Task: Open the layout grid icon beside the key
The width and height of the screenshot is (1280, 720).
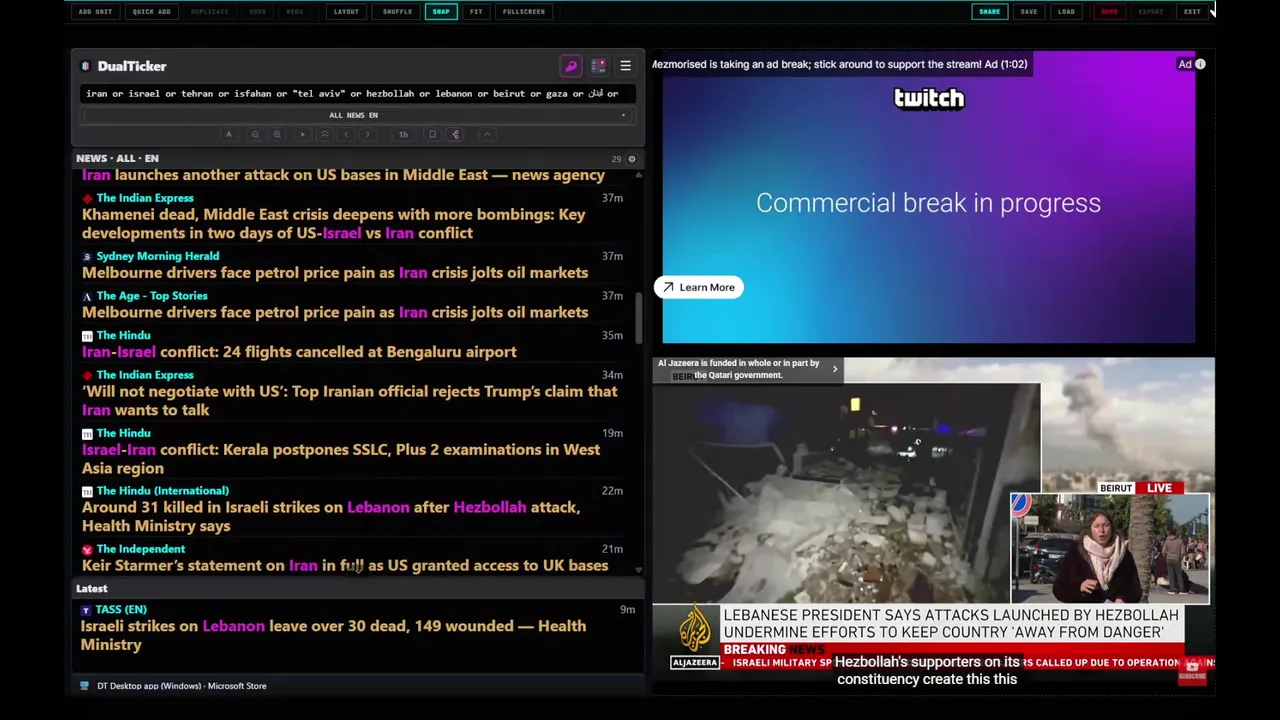Action: pyautogui.click(x=598, y=66)
